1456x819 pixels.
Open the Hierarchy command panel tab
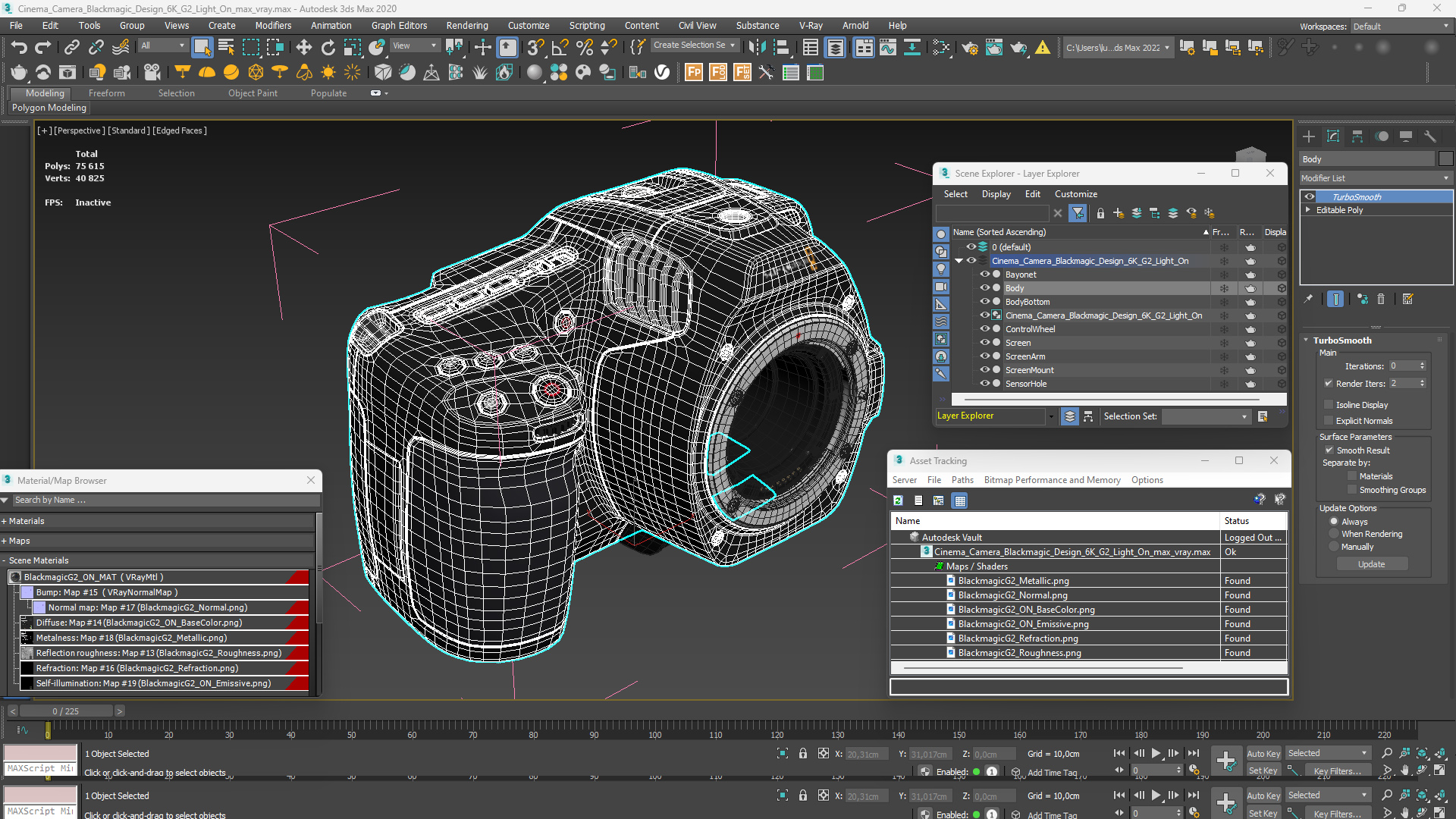(1357, 136)
